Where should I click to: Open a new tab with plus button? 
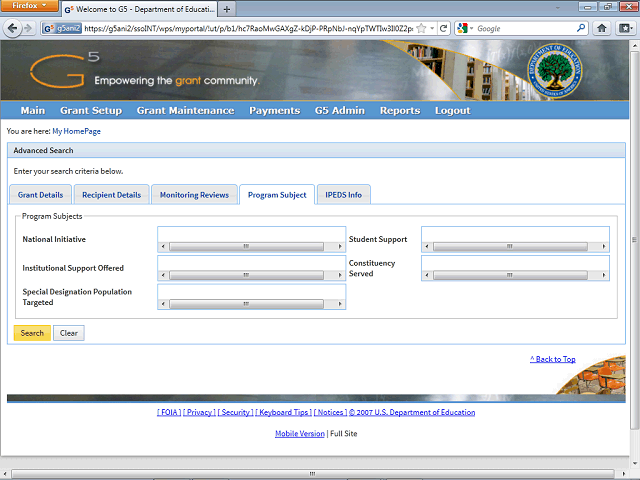[x=227, y=9]
